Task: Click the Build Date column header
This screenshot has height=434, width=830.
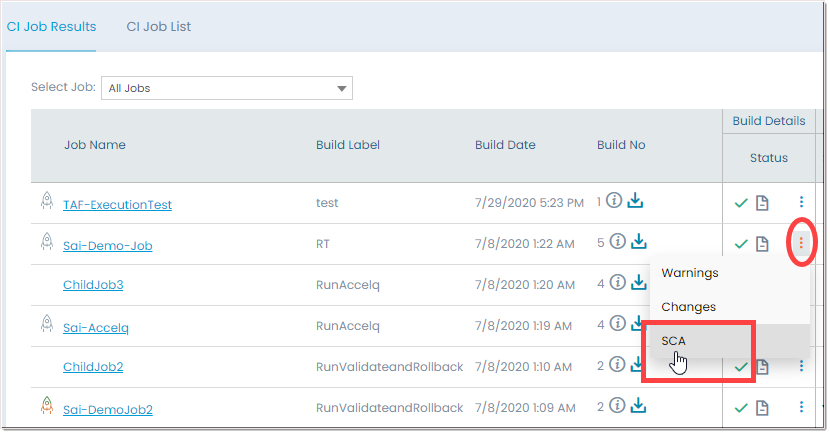Action: pyautogui.click(x=505, y=145)
